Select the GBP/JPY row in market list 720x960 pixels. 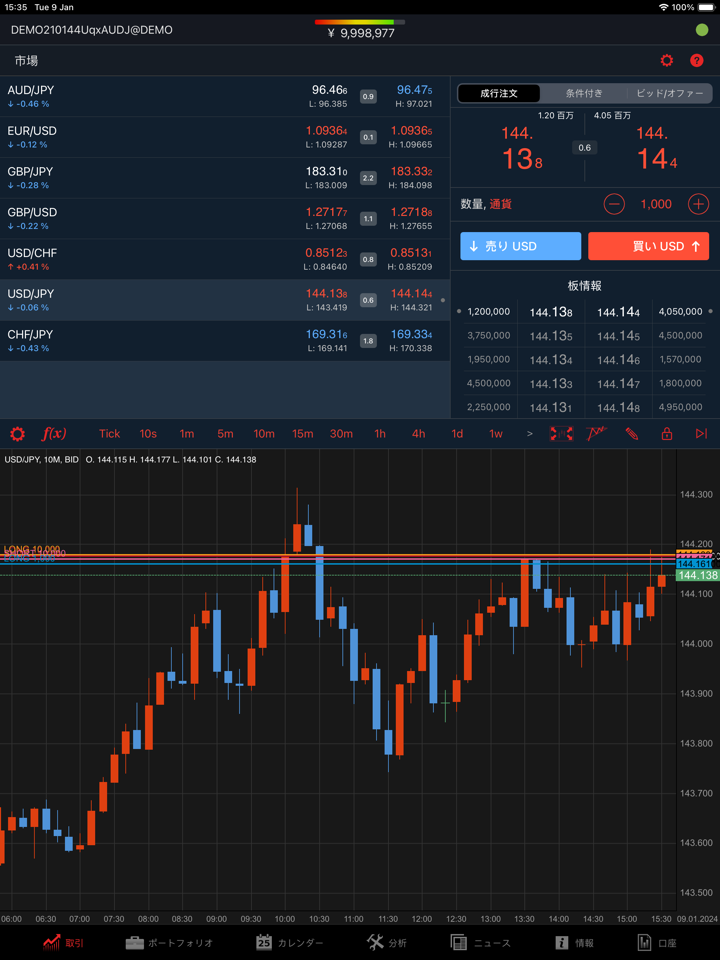point(225,178)
